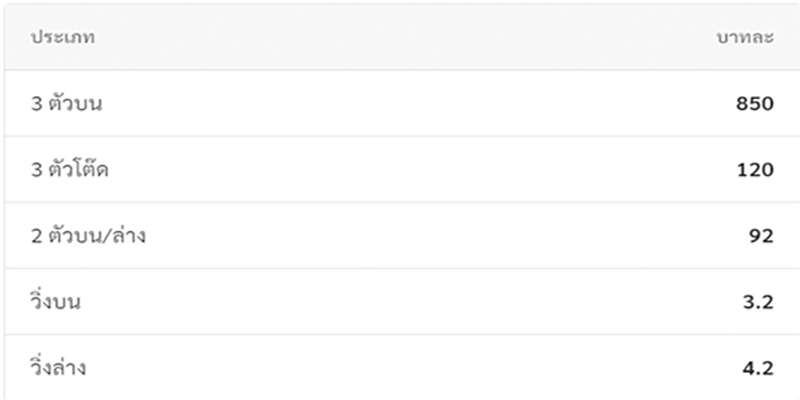Click the 850 payout value
The height and width of the screenshot is (400, 800).
[x=755, y=104]
